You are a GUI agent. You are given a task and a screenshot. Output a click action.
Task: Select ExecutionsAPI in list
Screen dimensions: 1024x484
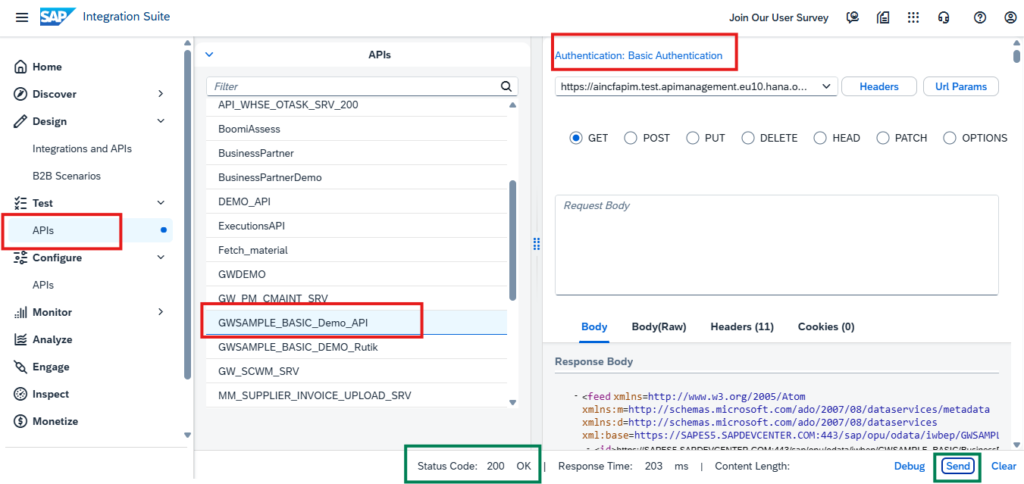pos(357,226)
